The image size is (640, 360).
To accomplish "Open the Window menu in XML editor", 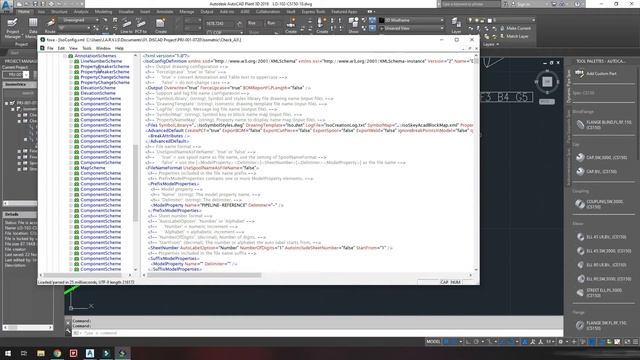I will 103,48.
